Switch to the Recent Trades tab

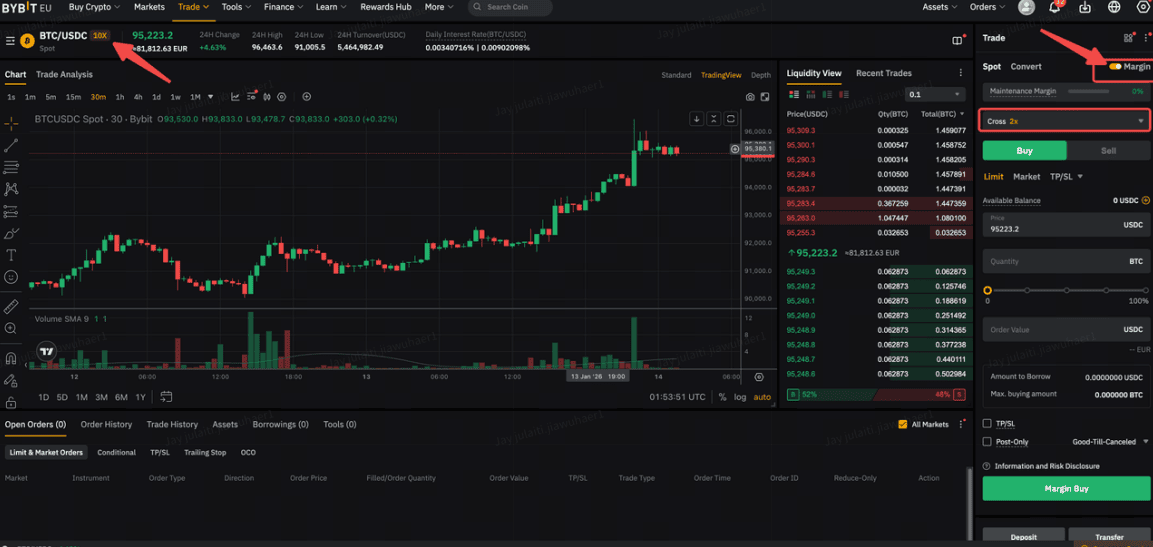click(x=883, y=73)
